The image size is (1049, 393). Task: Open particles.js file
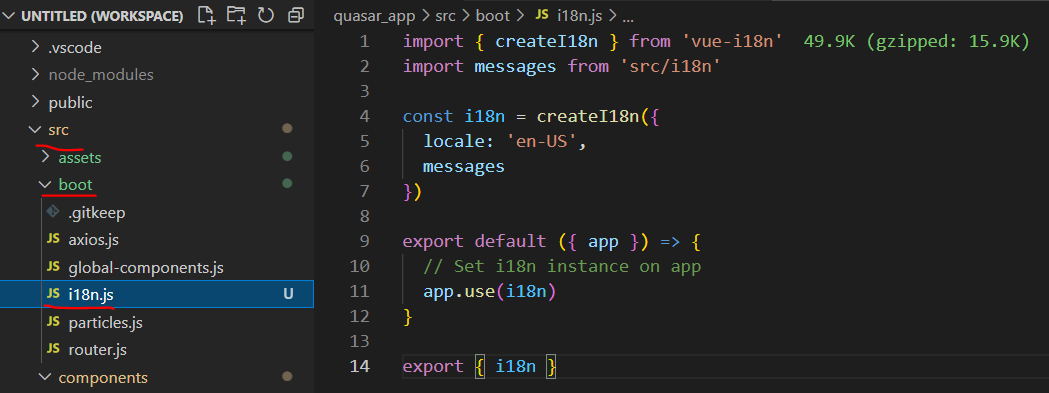click(106, 323)
